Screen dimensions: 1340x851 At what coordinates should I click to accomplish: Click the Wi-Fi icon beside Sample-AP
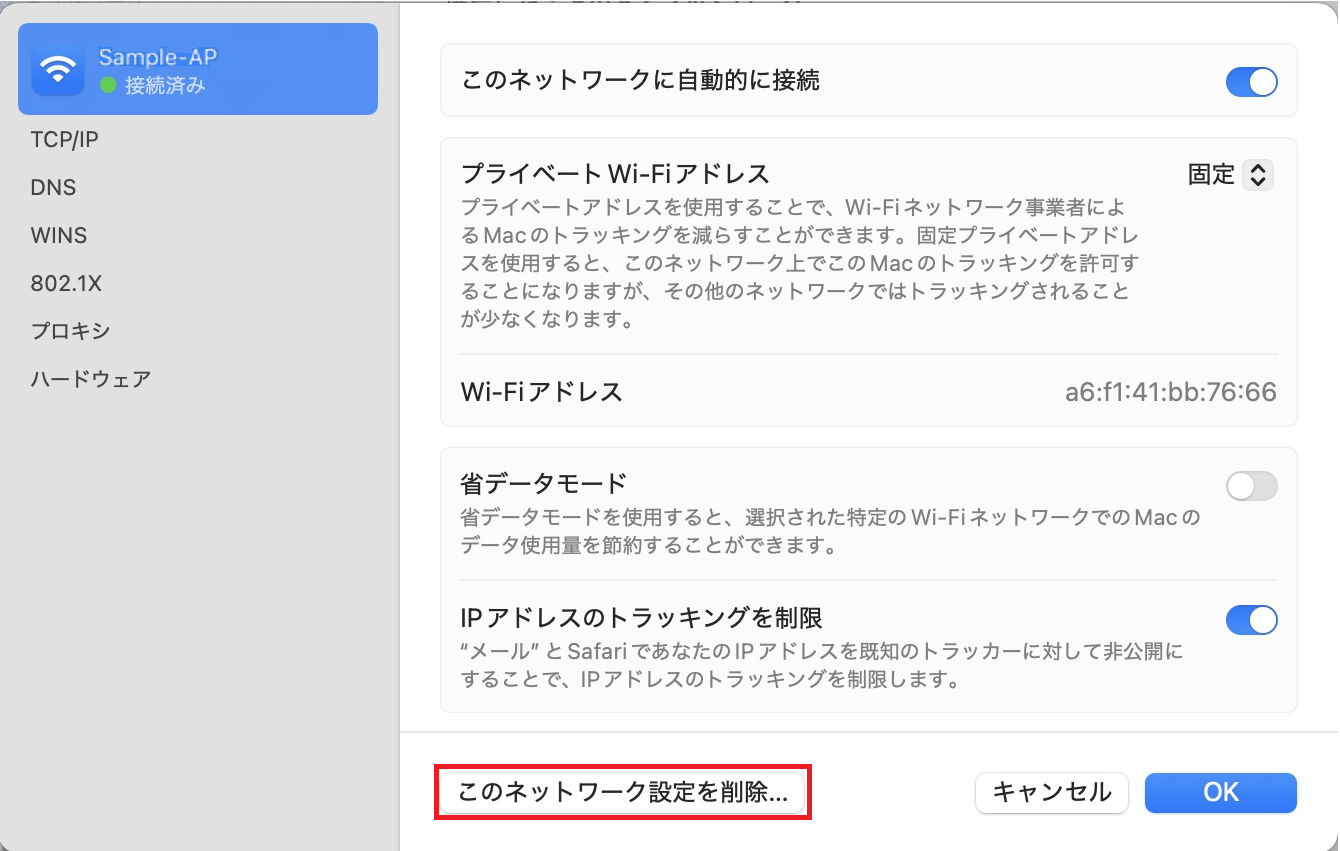coord(58,69)
